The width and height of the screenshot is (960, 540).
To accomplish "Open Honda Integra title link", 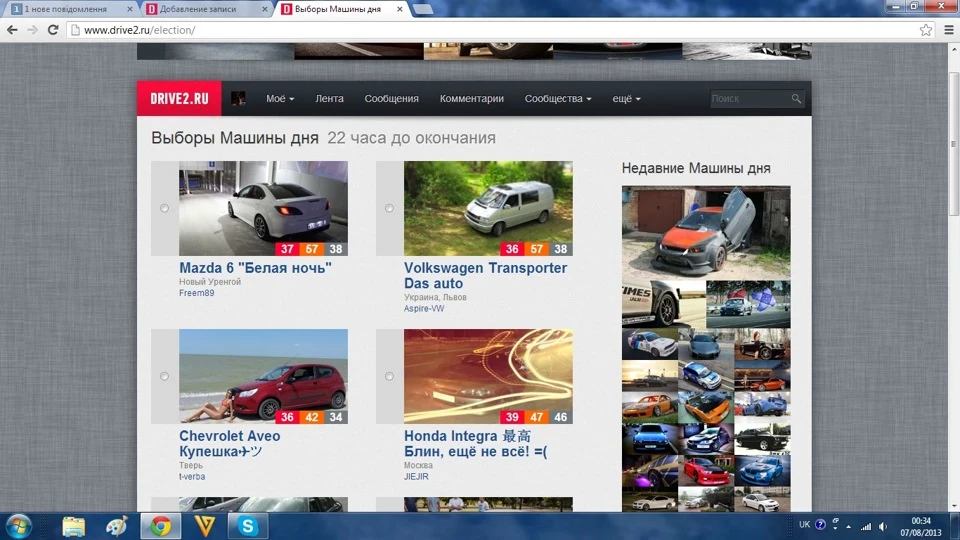I will [475, 443].
